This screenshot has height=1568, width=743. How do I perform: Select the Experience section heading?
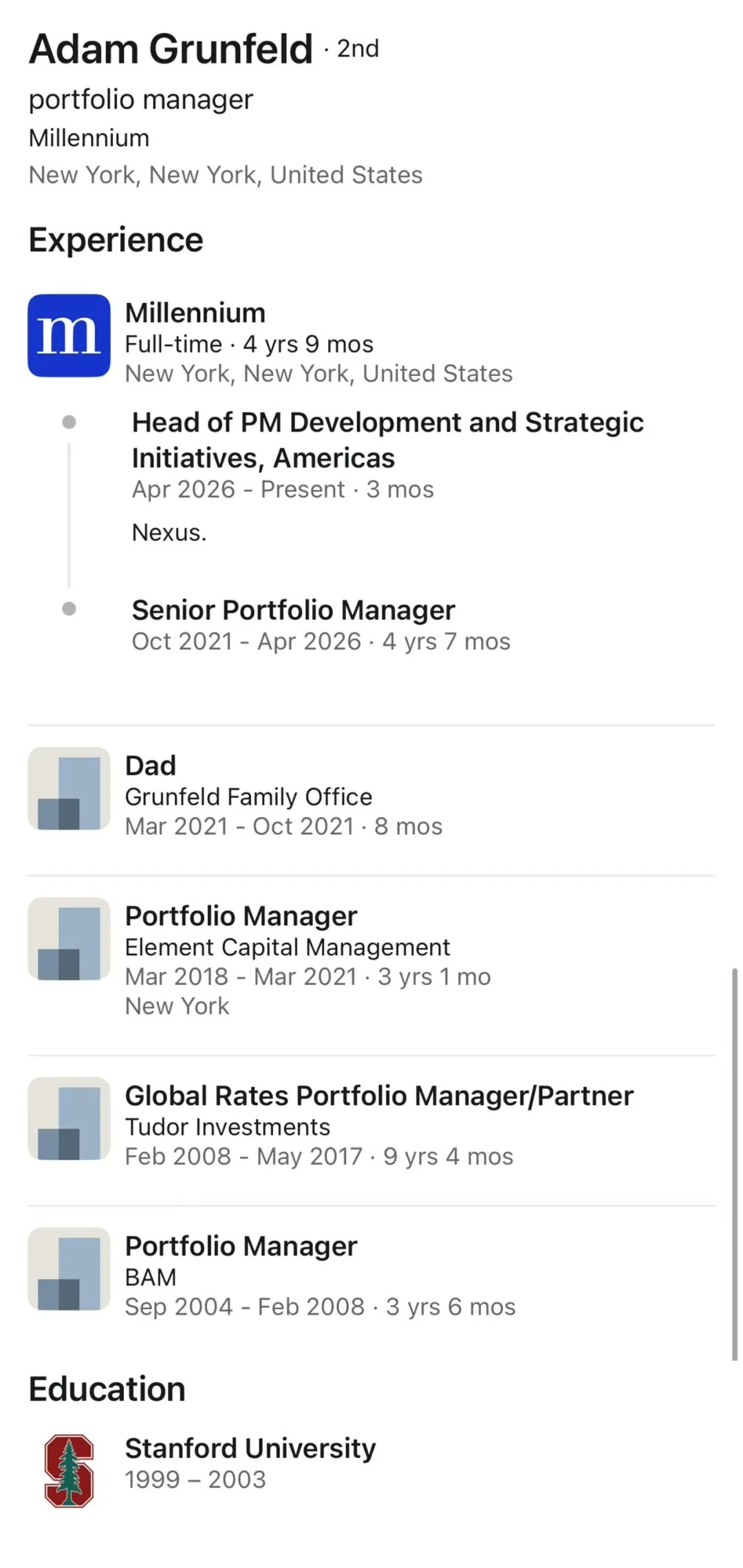point(116,240)
